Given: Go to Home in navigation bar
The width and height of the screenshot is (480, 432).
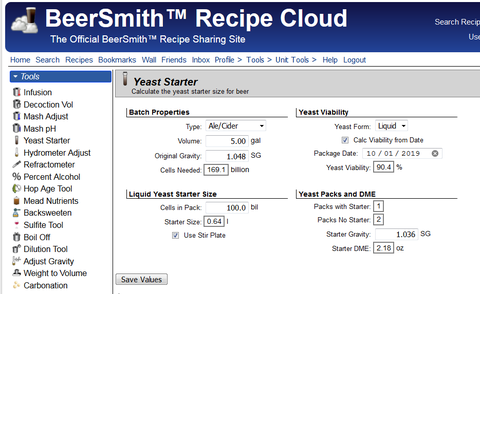Looking at the screenshot, I should click(x=20, y=60).
